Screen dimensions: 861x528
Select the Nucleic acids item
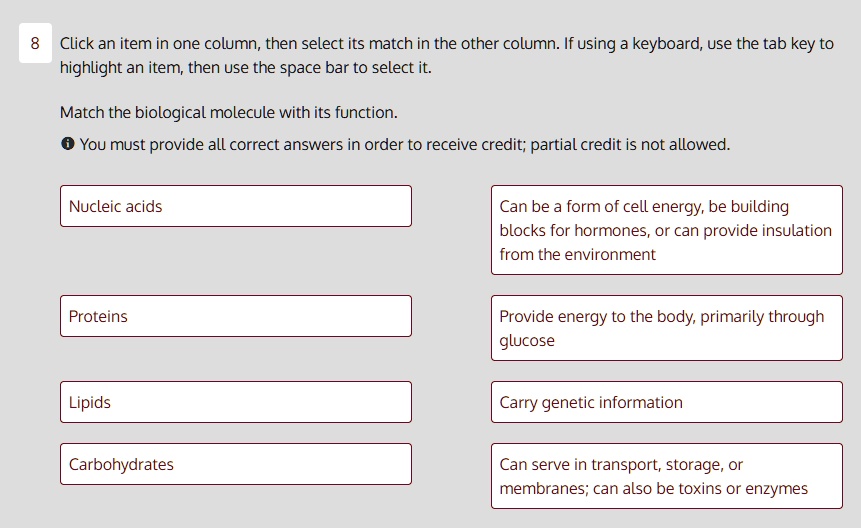[x=235, y=206]
